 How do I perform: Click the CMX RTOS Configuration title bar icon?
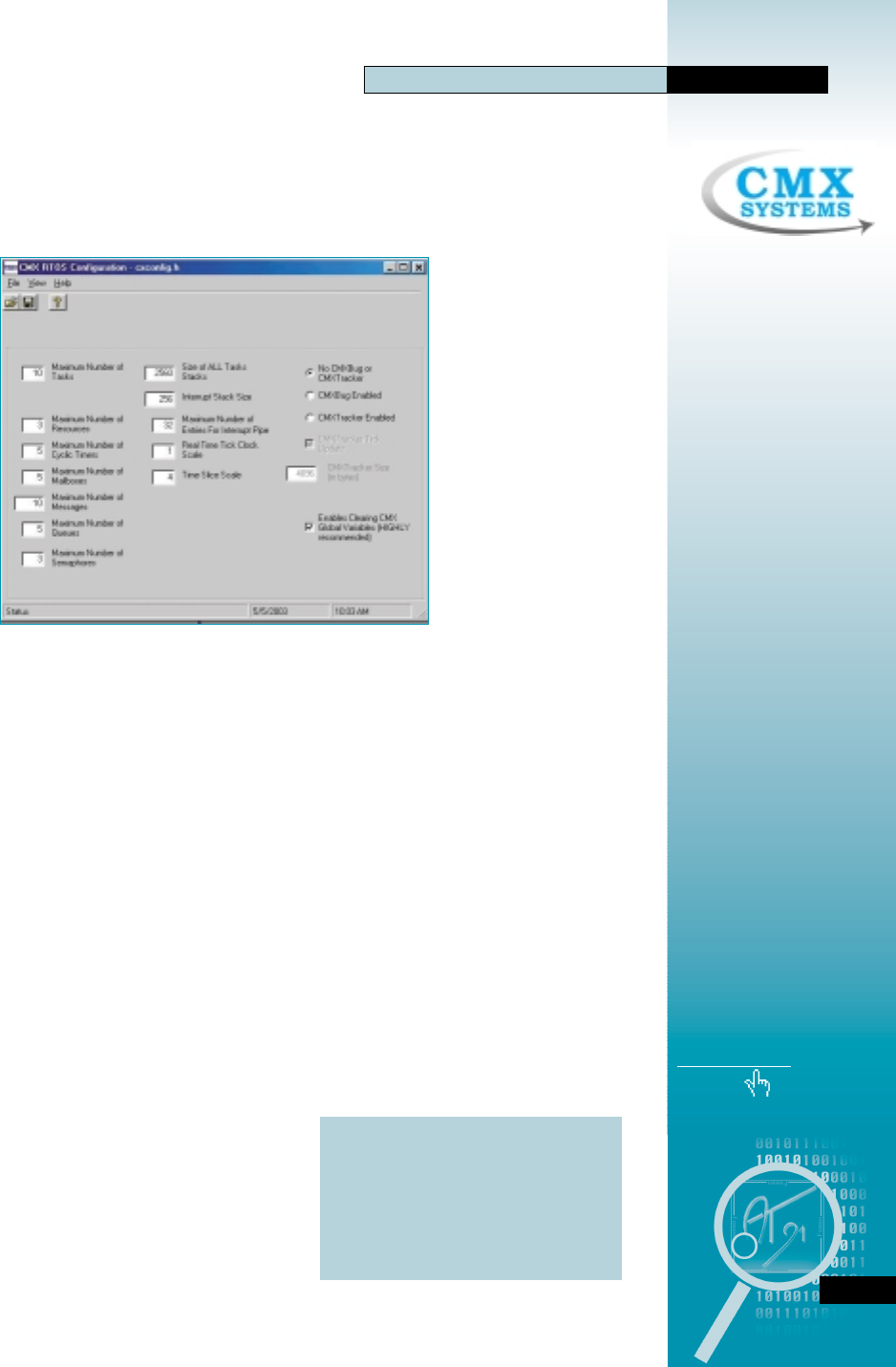point(11,267)
